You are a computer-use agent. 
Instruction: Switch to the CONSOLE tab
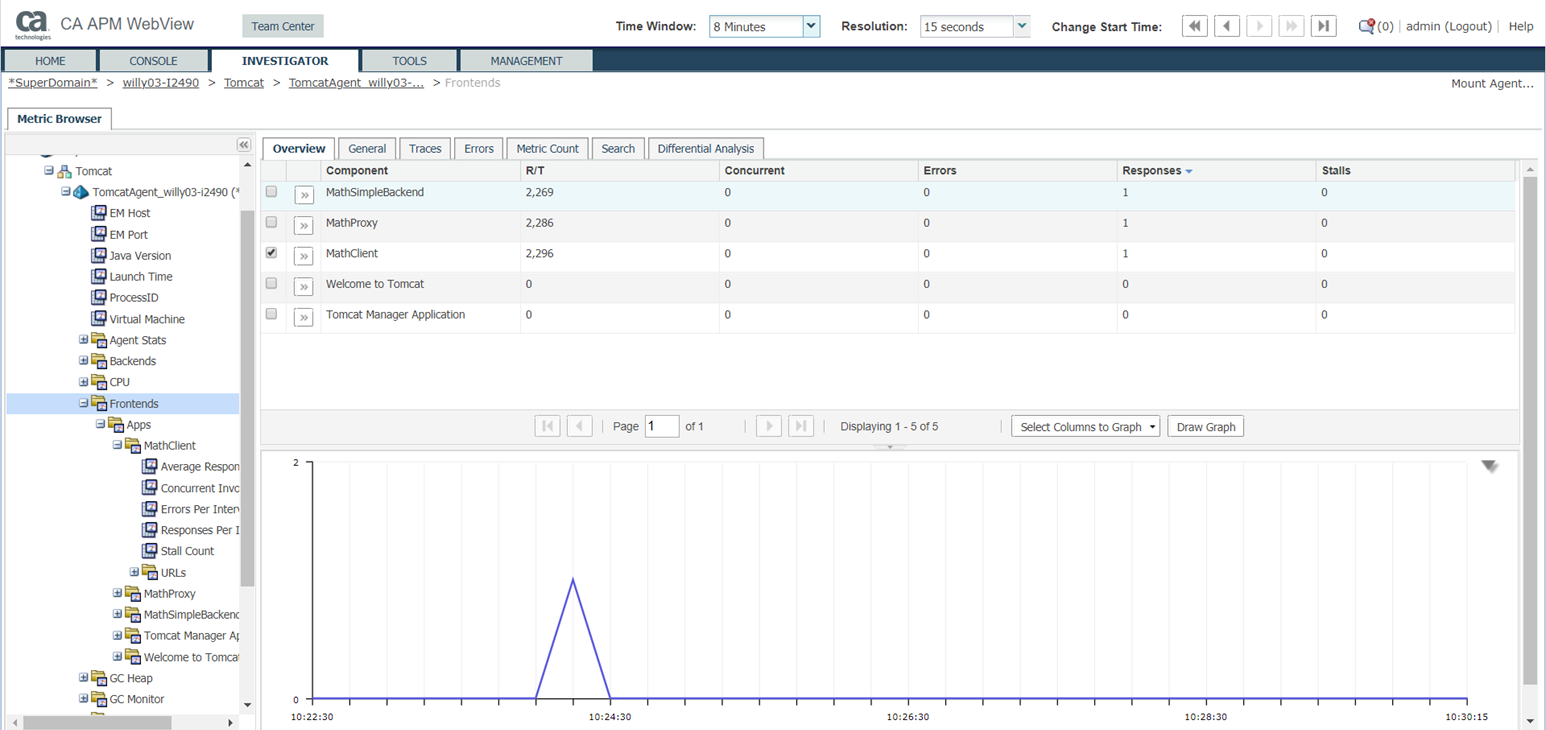click(x=154, y=61)
